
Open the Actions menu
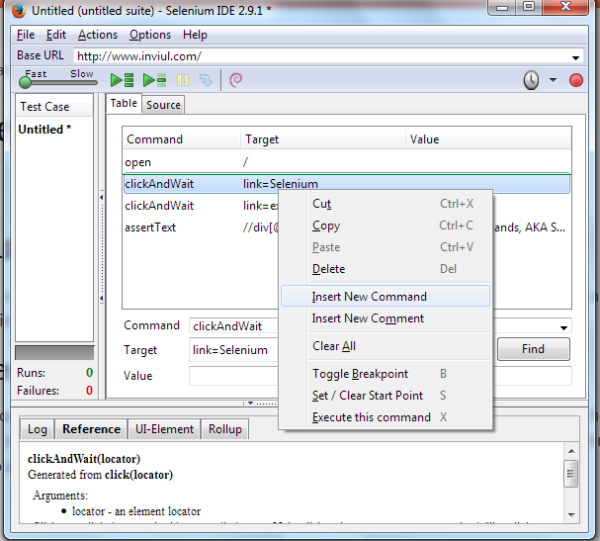point(98,35)
